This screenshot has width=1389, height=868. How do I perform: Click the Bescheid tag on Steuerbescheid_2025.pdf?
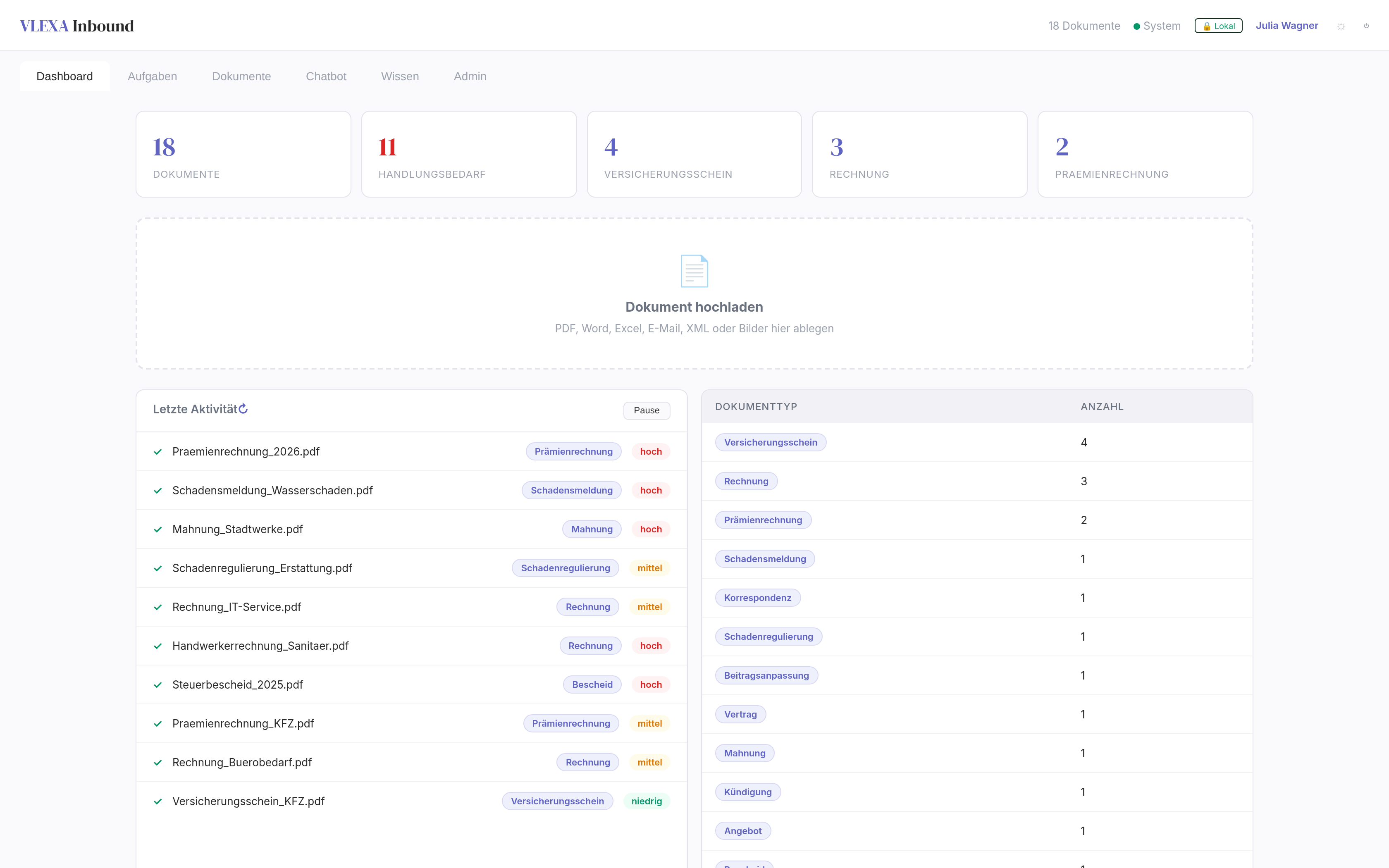click(x=592, y=685)
